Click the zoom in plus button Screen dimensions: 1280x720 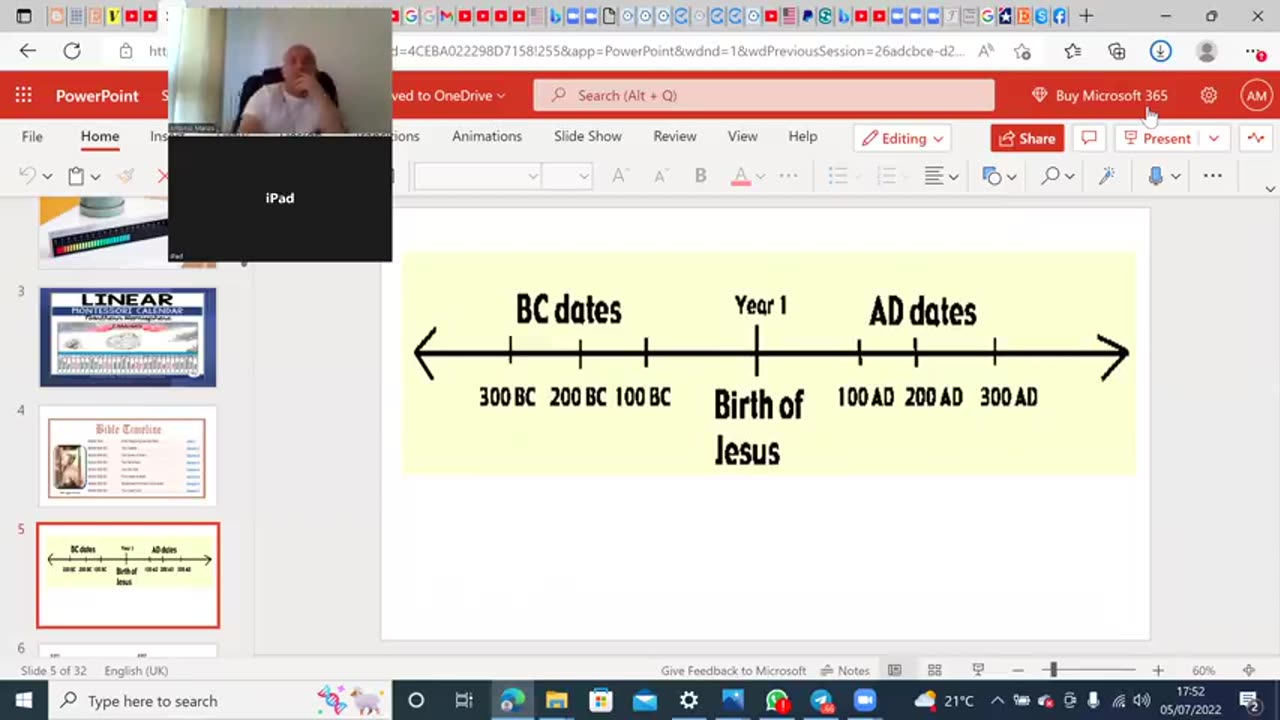[1157, 670]
